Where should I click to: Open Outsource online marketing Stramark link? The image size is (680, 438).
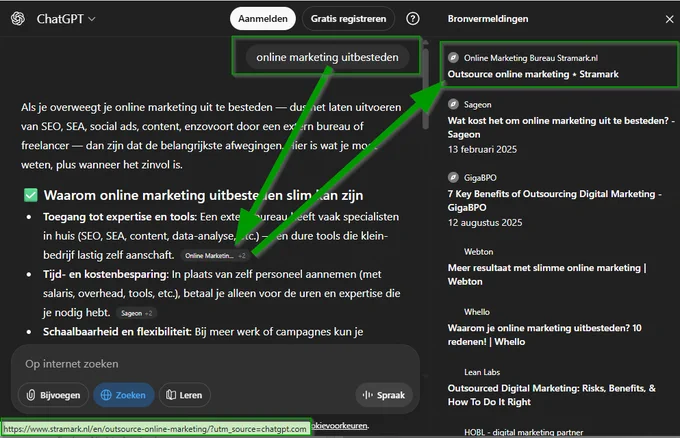(x=533, y=74)
